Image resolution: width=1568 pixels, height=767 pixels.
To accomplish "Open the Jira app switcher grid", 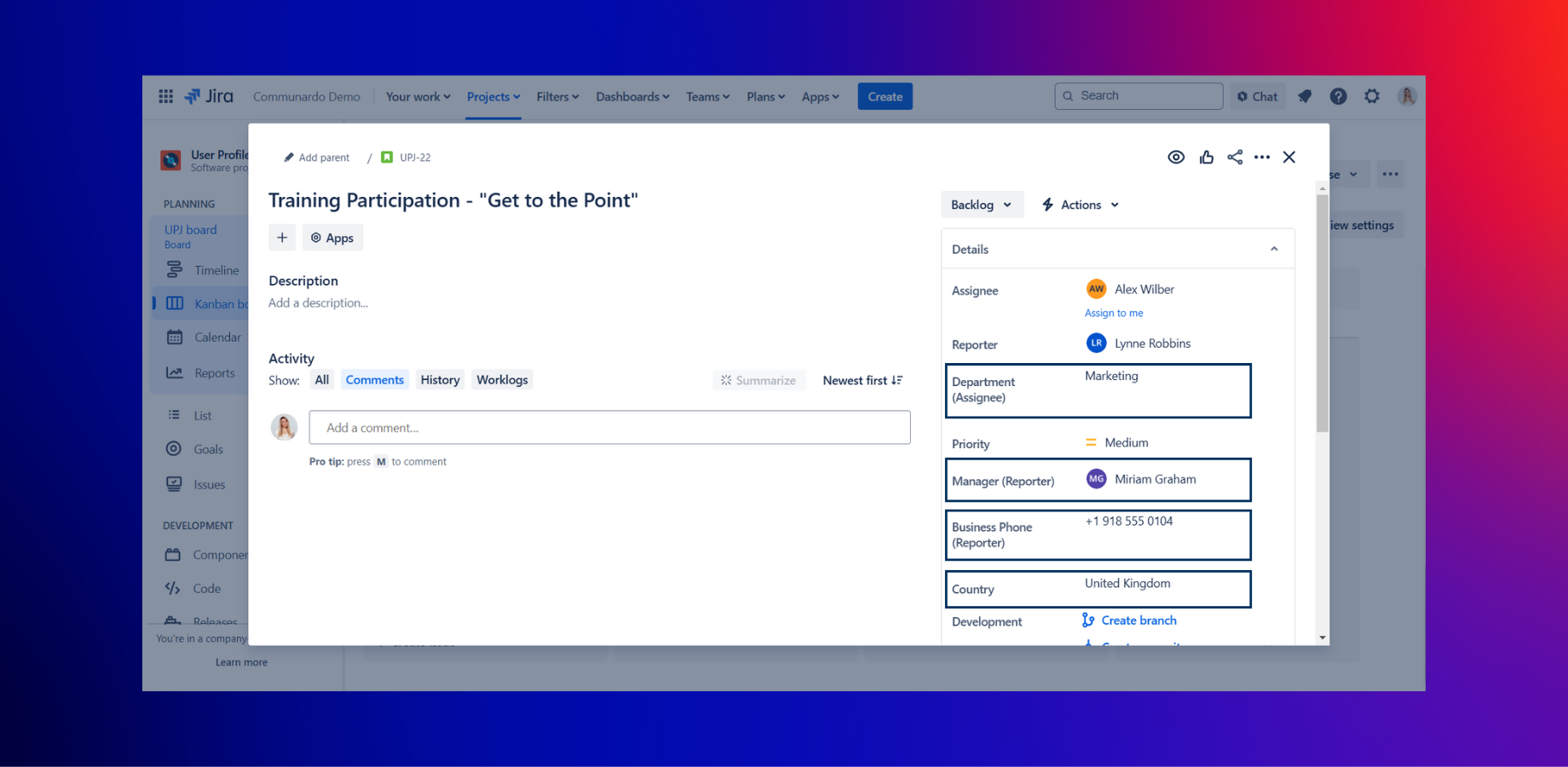I will [x=166, y=96].
